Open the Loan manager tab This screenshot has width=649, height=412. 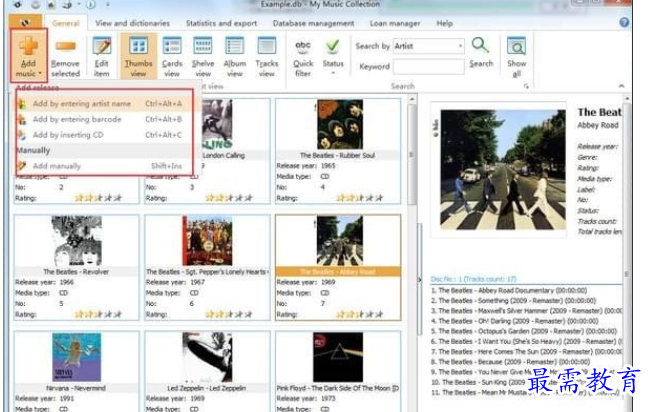395,23
